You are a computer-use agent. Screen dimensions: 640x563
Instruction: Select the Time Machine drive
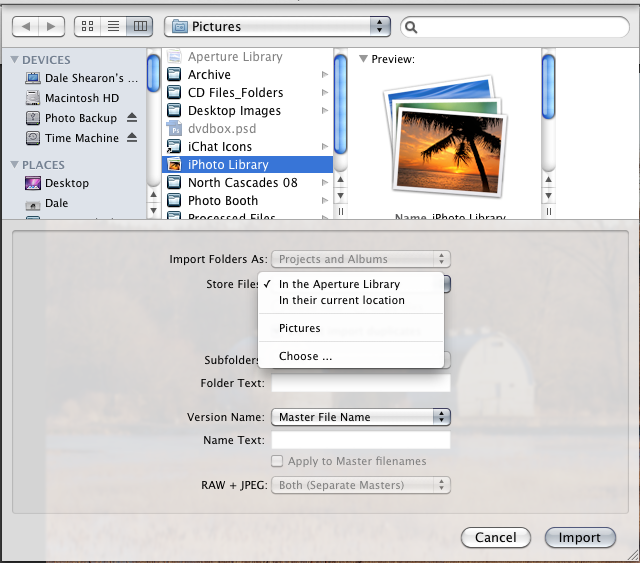tap(82, 138)
